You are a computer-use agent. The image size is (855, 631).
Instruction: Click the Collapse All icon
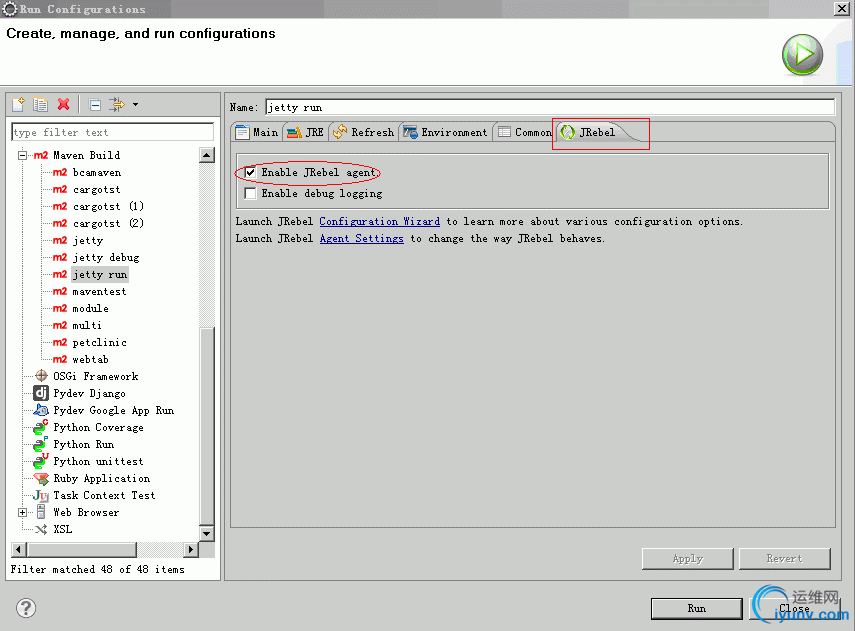pyautogui.click(x=95, y=104)
